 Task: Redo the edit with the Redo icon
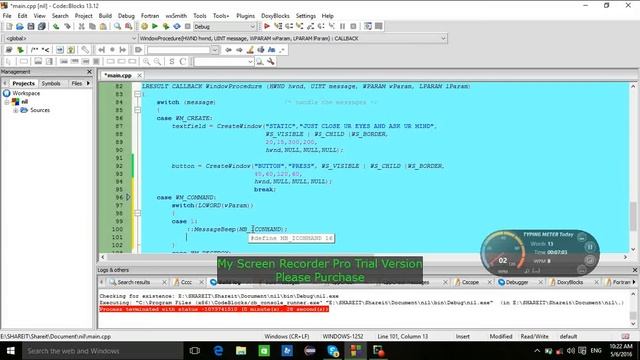(67, 27)
